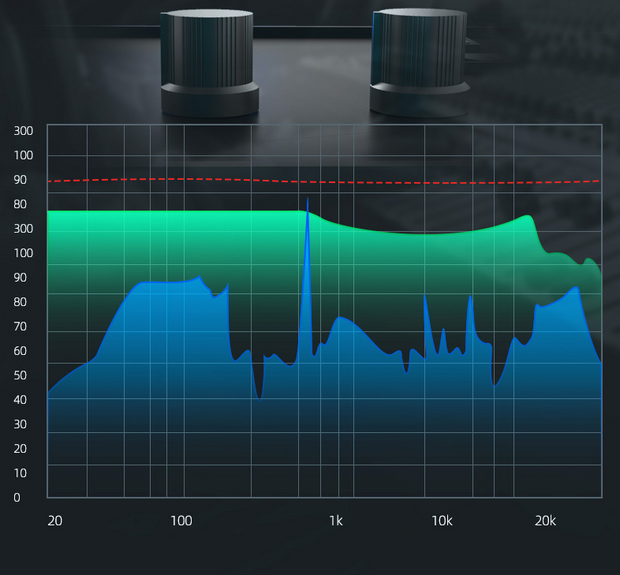Click the 10 level axis label

[x=20, y=473]
